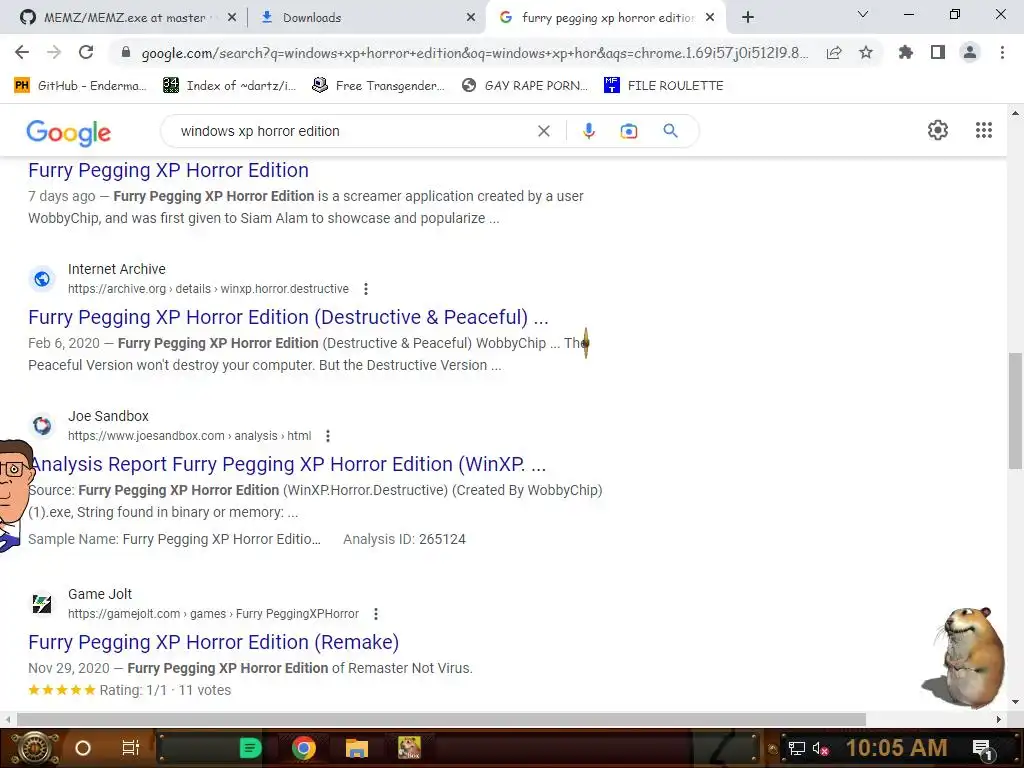Open the network tray icon
Screen dimensions: 1024x768
tap(797, 748)
